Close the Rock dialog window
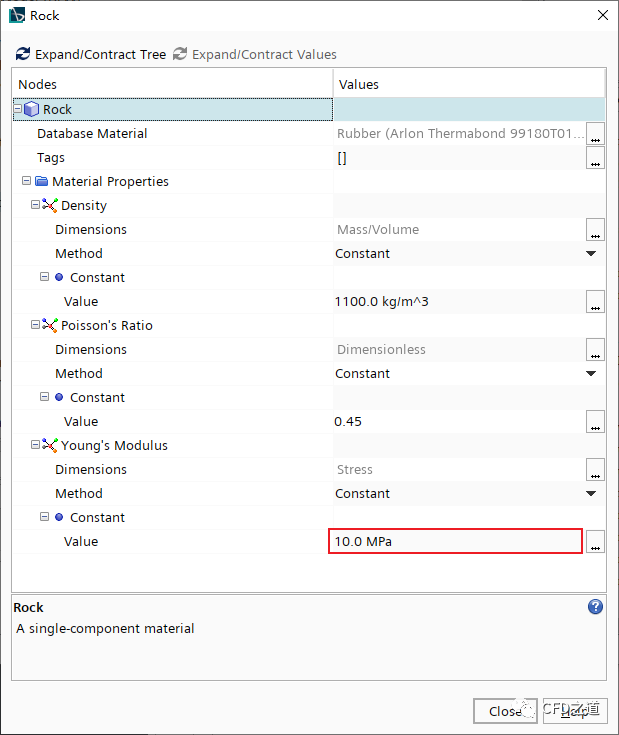 pos(603,15)
